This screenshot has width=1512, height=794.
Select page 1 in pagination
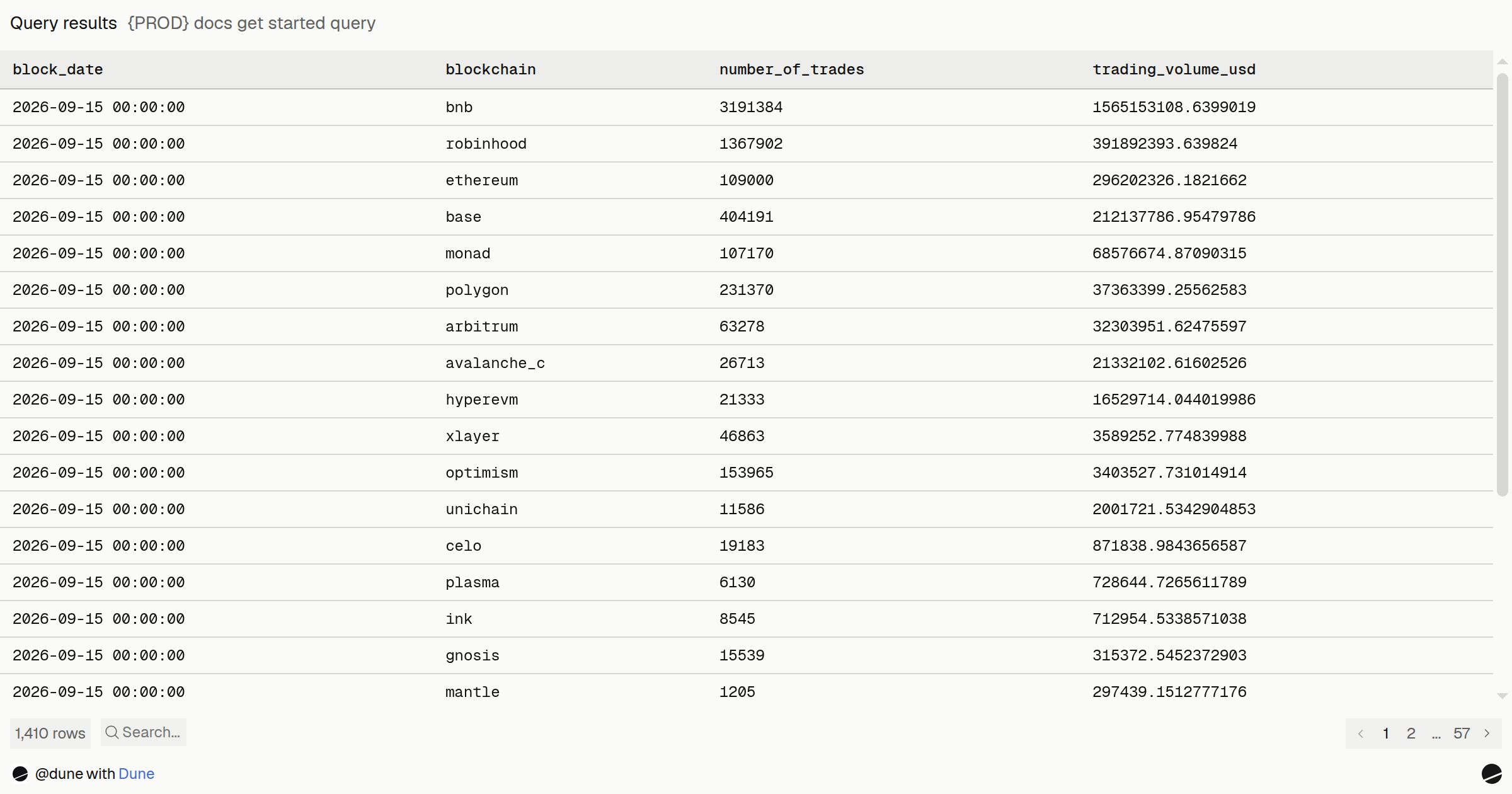pyautogui.click(x=1386, y=734)
